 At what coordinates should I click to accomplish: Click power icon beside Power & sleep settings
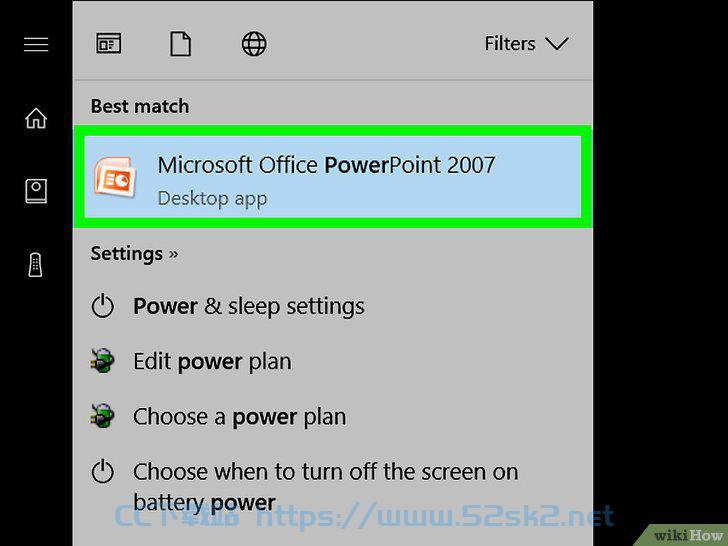[x=102, y=306]
